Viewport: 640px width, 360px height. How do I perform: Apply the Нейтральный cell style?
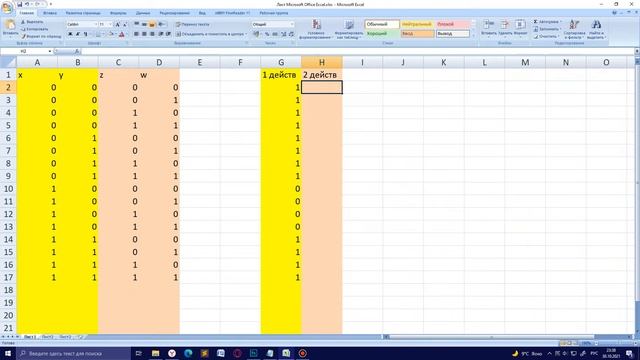417,24
